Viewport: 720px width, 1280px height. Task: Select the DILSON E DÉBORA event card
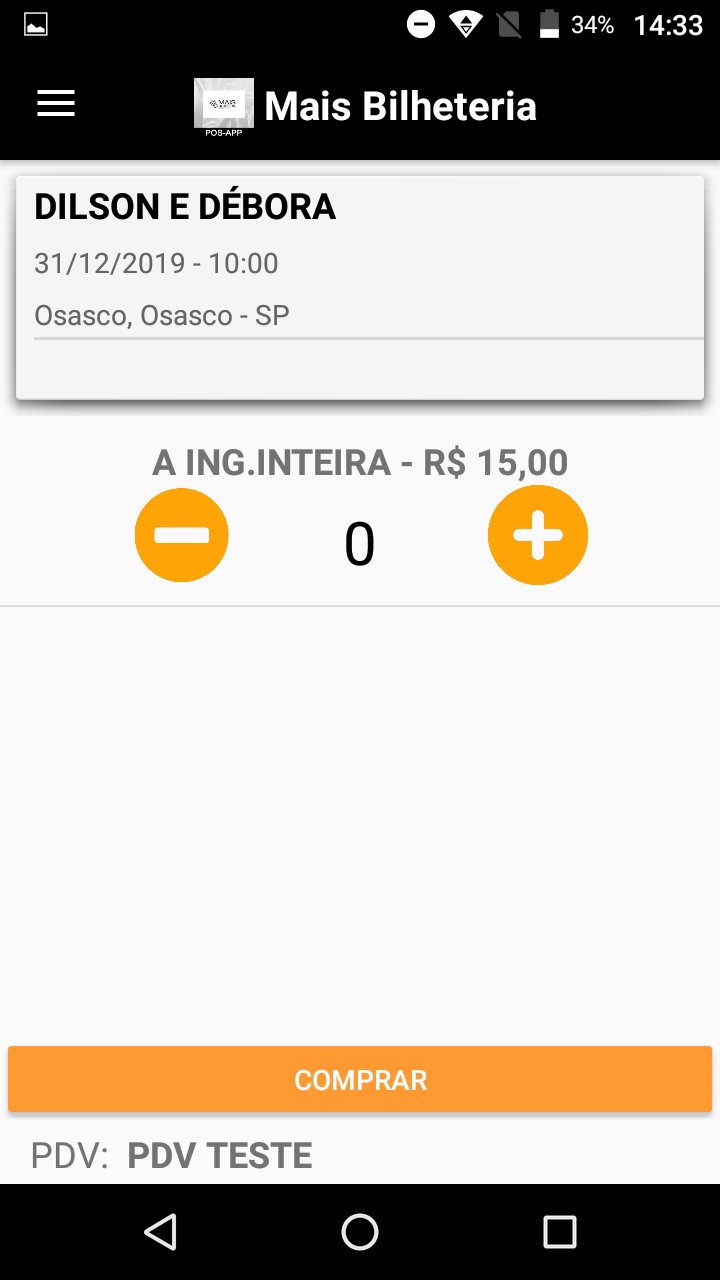(360, 288)
